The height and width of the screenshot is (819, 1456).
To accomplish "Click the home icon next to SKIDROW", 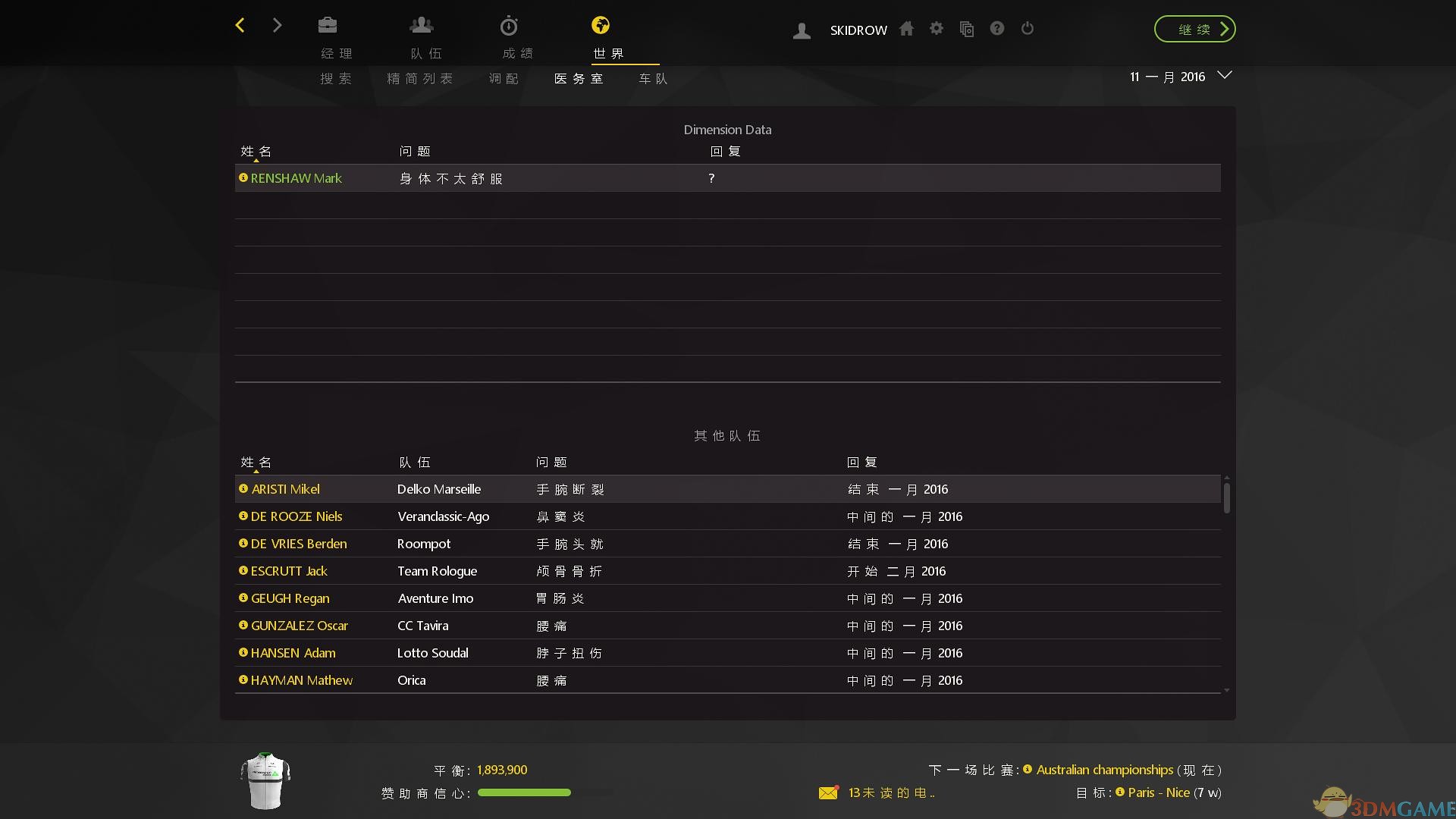I will coord(906,29).
